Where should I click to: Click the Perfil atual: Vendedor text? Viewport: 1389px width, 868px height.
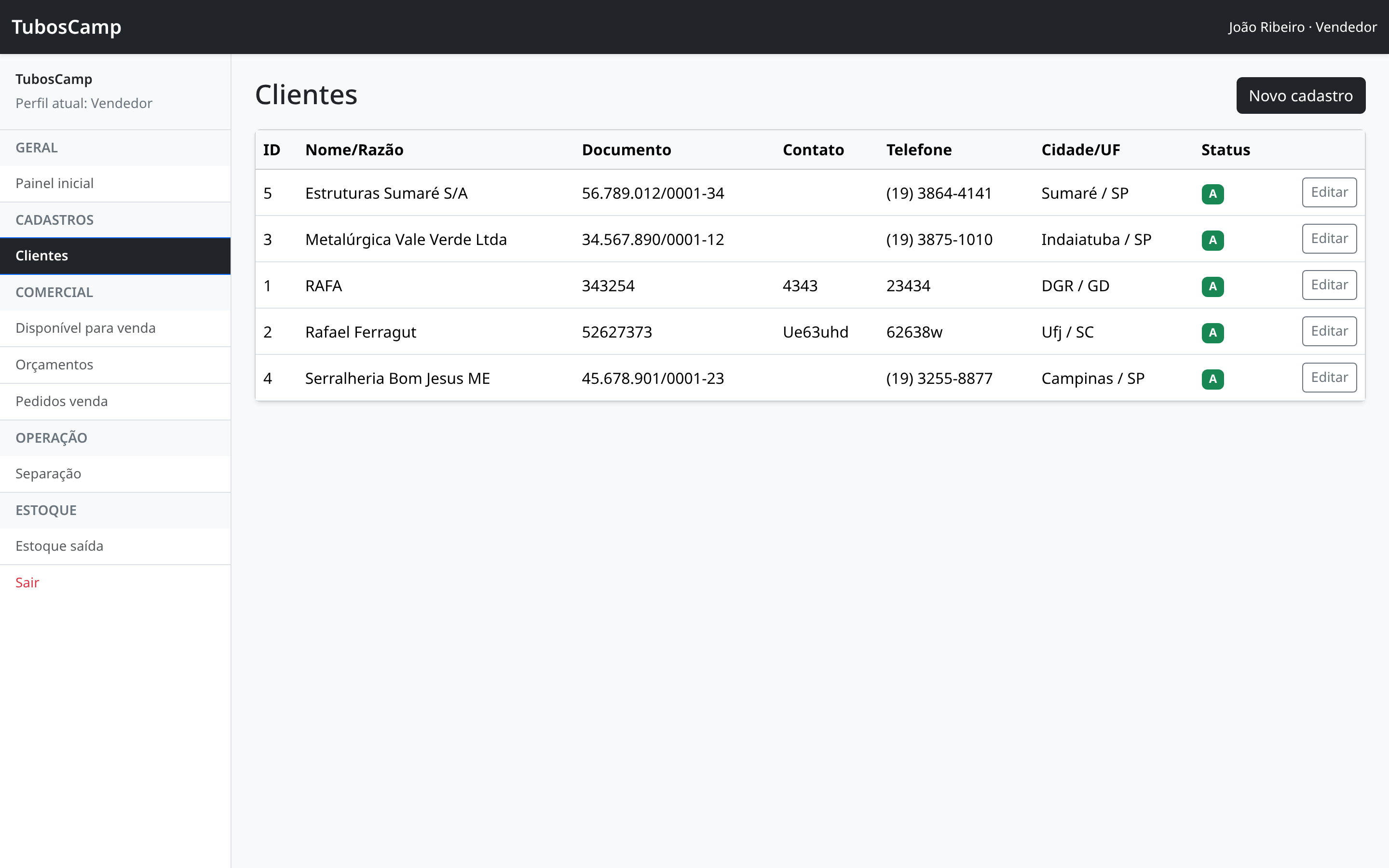click(84, 103)
